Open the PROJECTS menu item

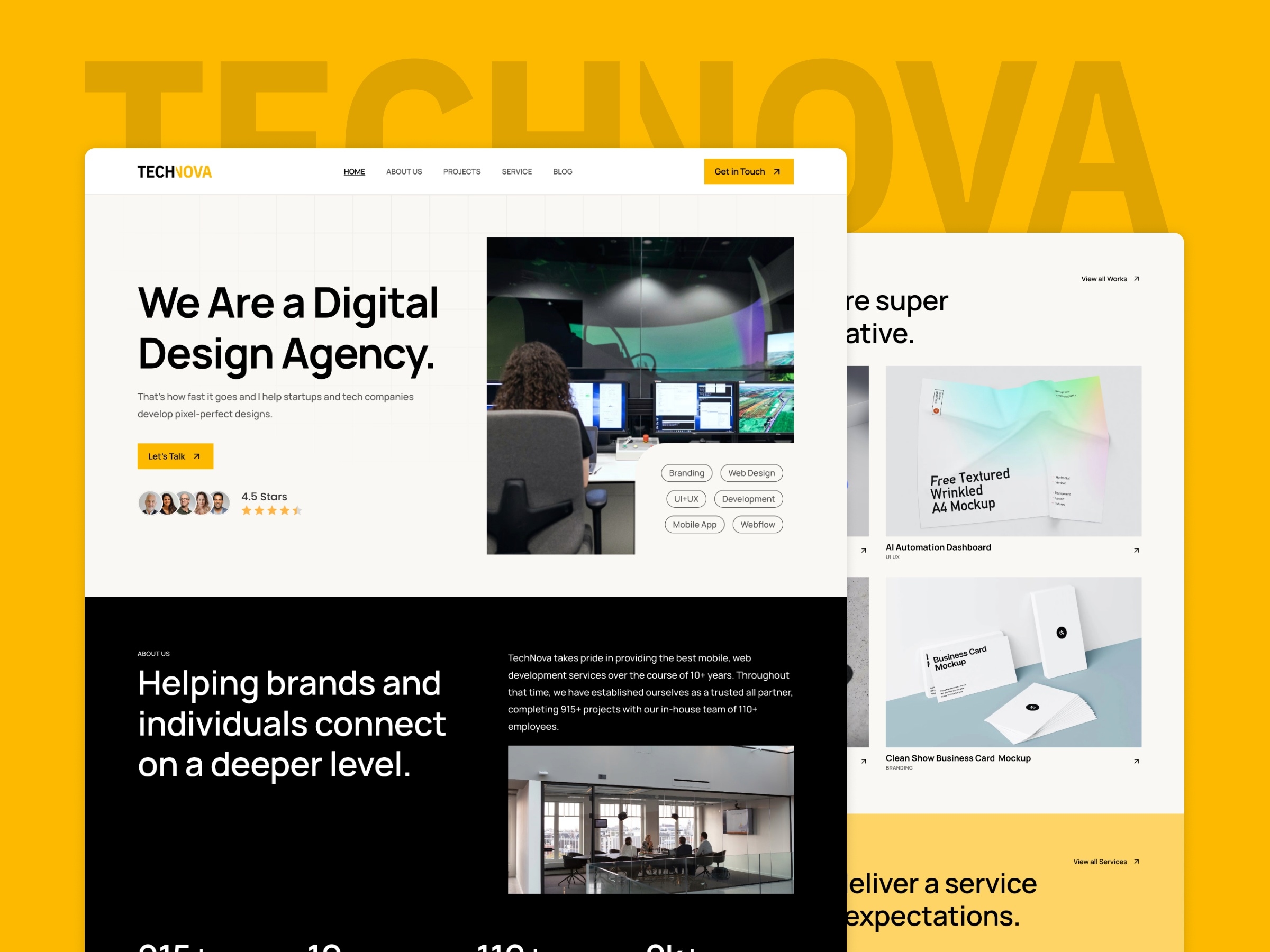tap(460, 172)
